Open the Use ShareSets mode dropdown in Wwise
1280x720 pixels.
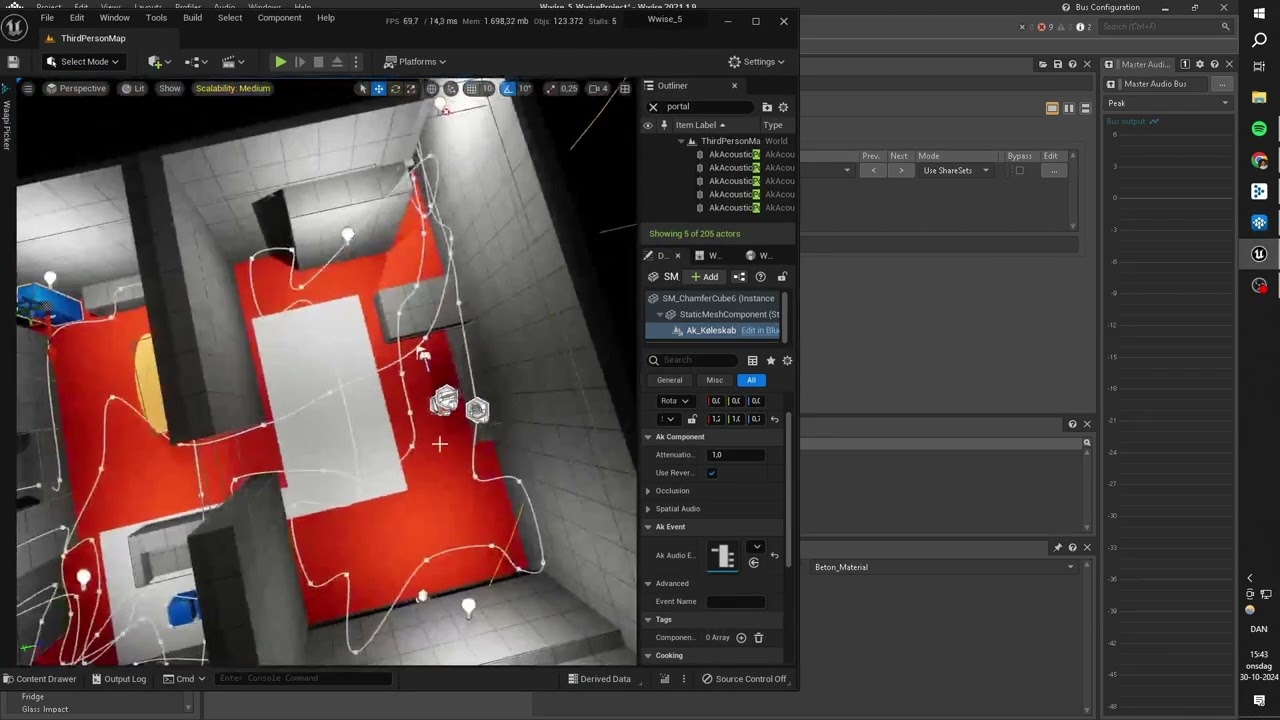click(955, 171)
